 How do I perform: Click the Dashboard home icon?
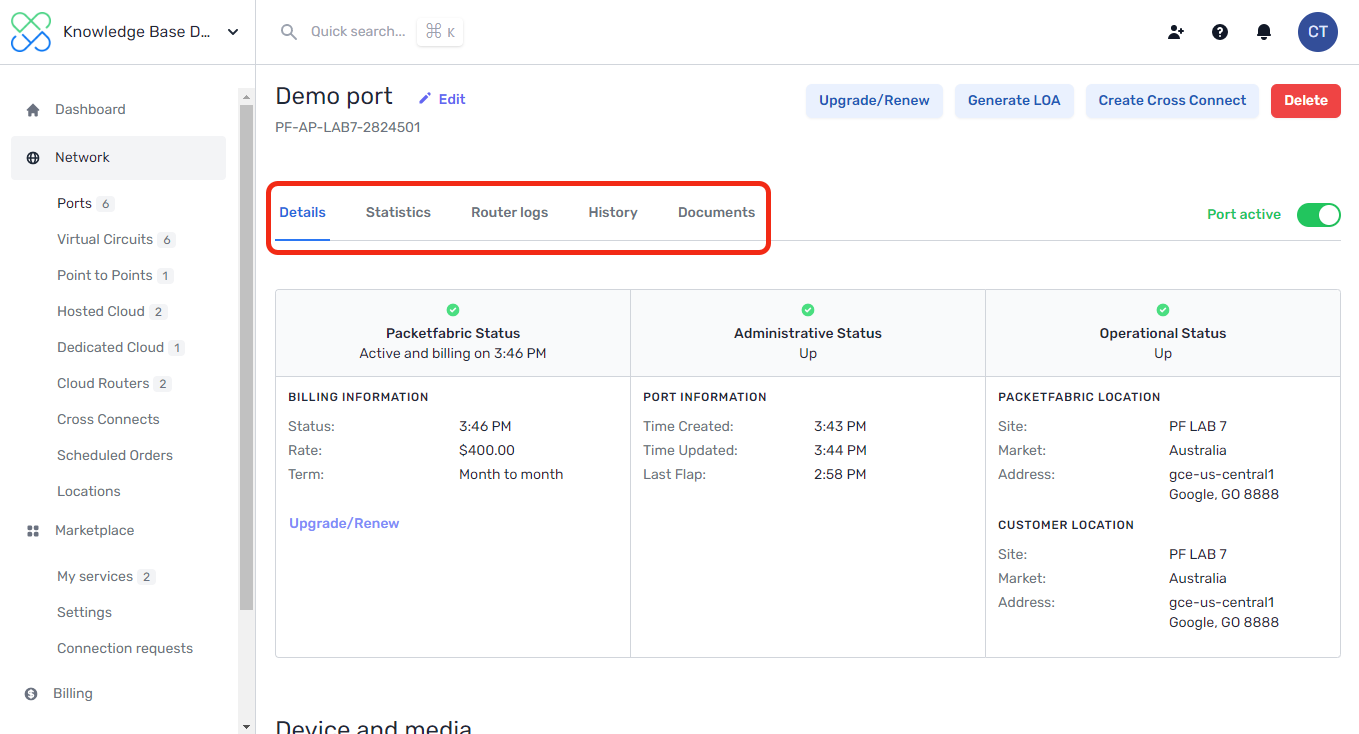click(x=33, y=110)
